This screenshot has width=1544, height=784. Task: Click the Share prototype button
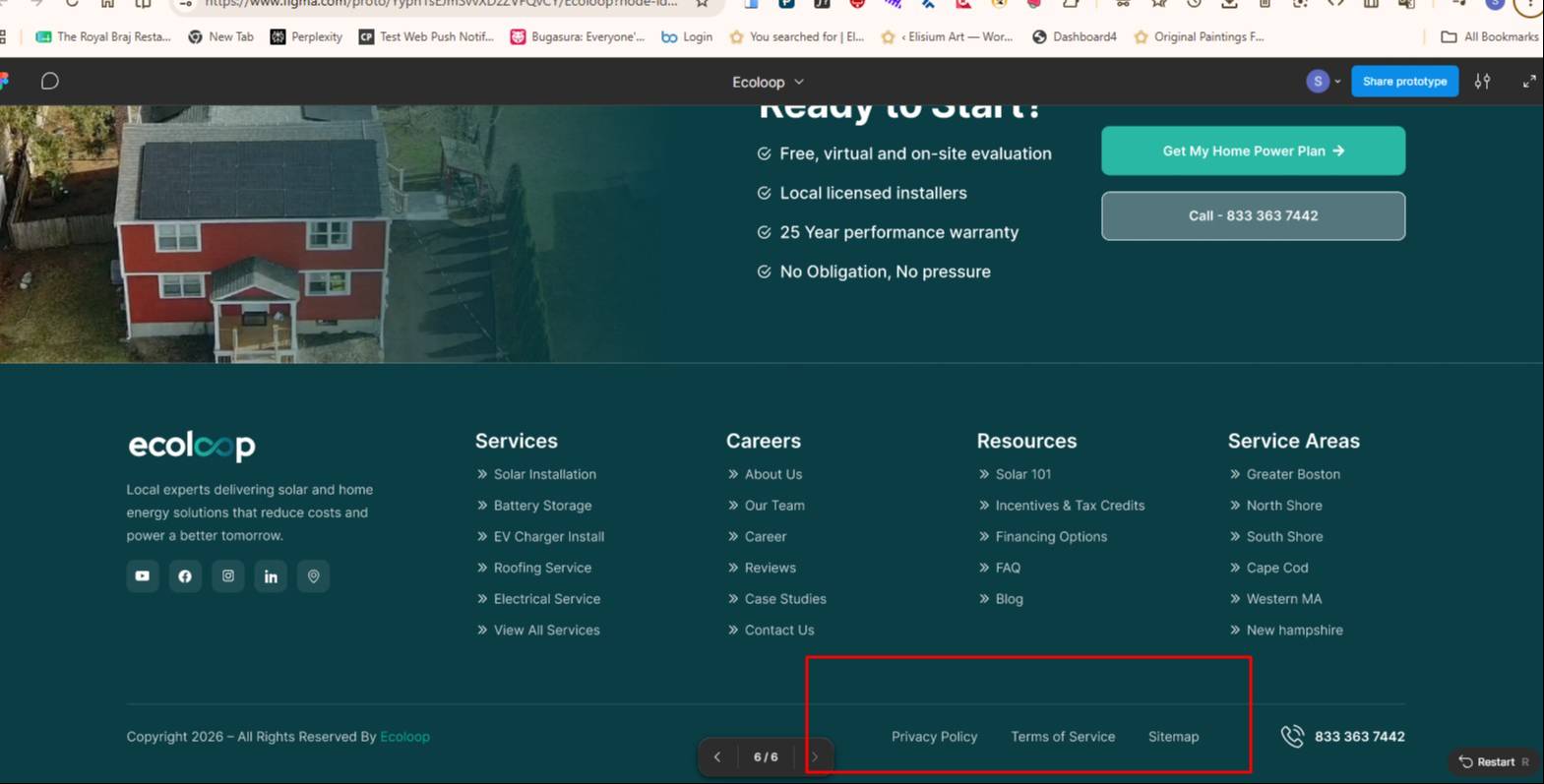coord(1404,82)
